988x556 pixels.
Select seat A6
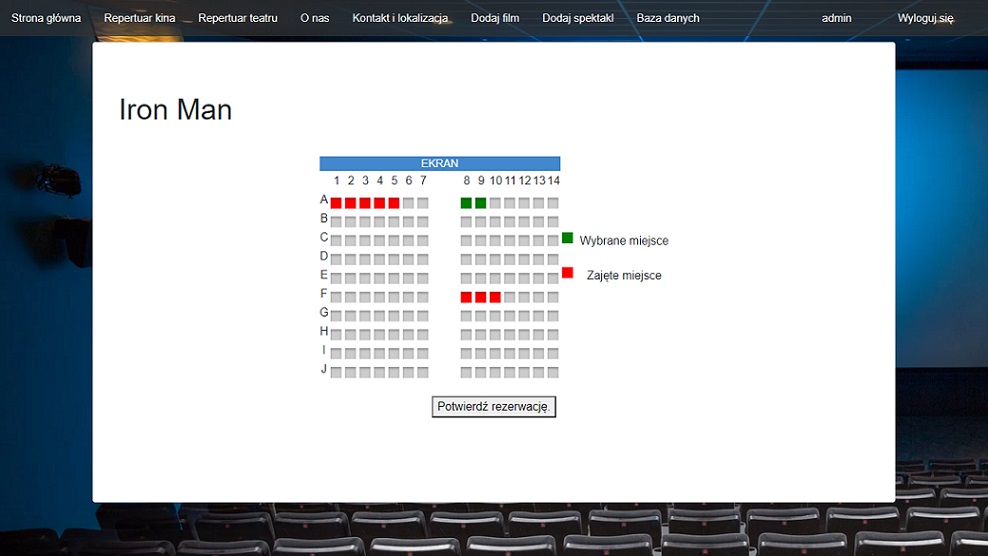point(408,203)
